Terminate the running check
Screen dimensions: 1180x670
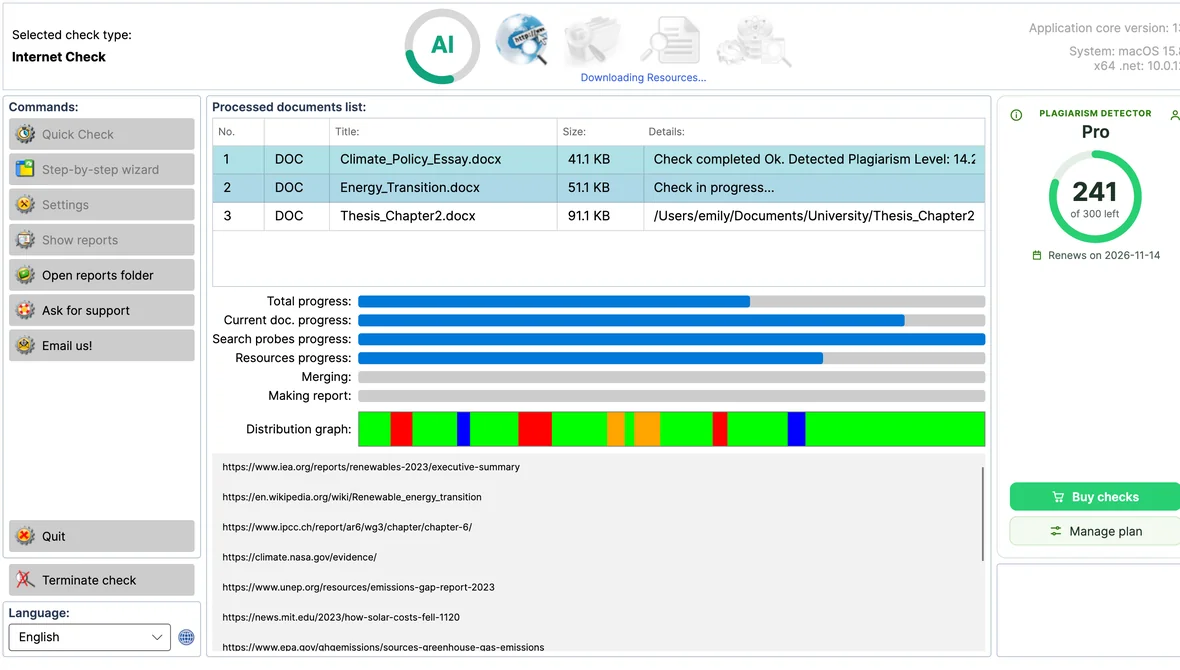102,580
